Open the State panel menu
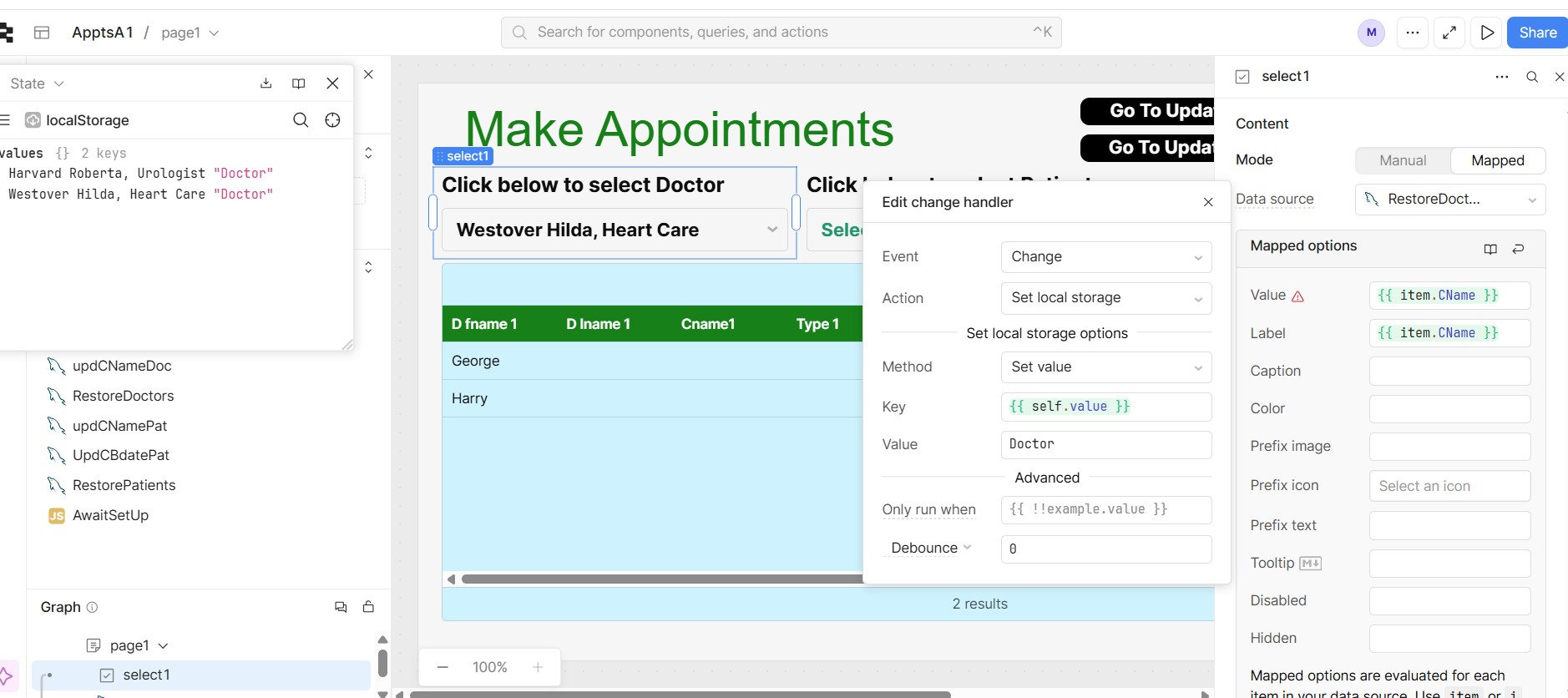The width and height of the screenshot is (1568, 698). click(x=37, y=83)
